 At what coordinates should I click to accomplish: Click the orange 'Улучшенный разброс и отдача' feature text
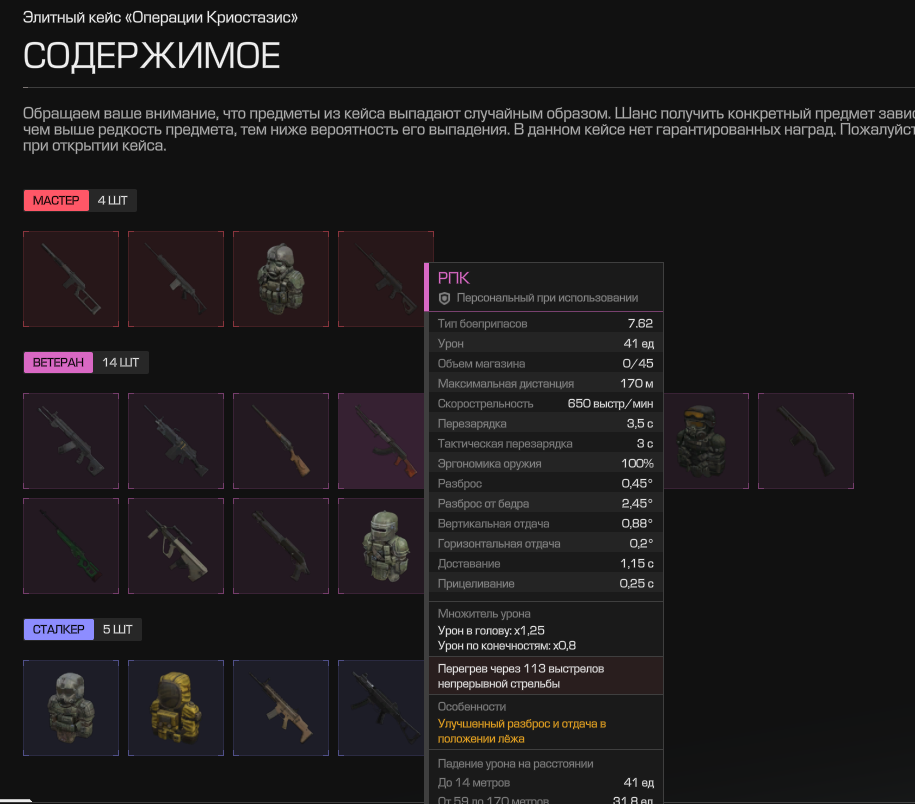pyautogui.click(x=522, y=731)
